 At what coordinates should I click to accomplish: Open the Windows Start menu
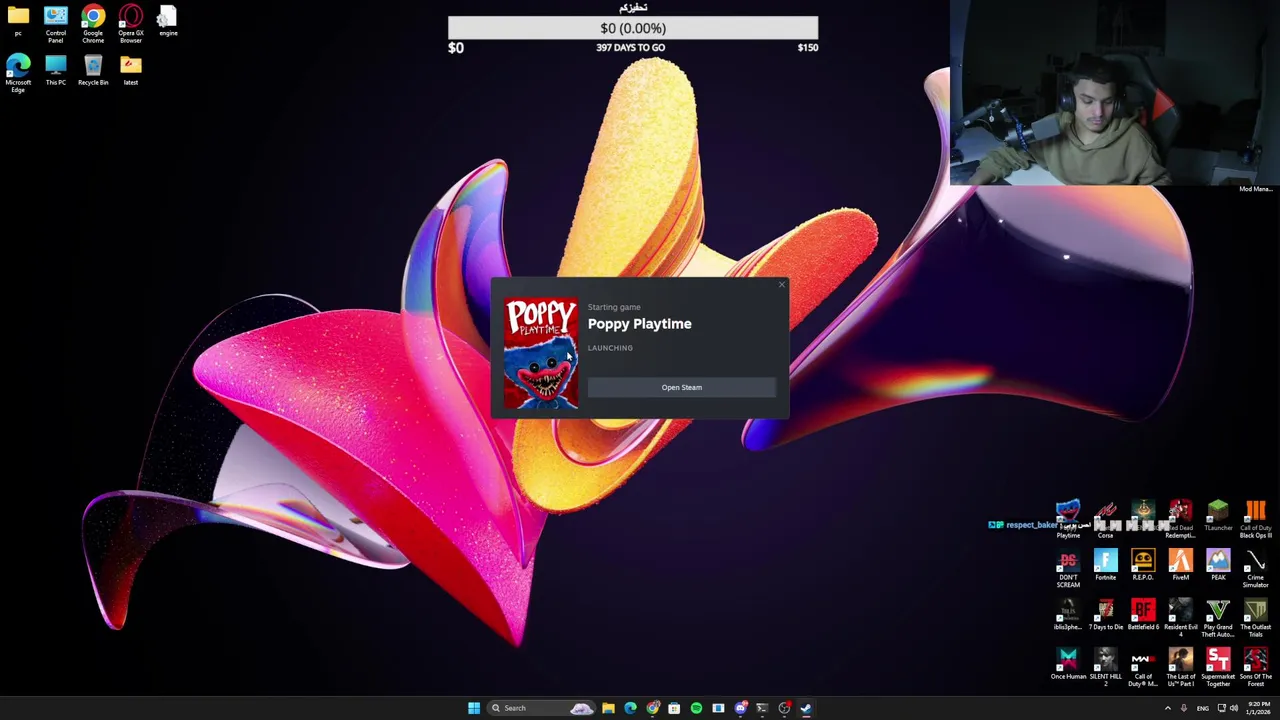coord(474,708)
